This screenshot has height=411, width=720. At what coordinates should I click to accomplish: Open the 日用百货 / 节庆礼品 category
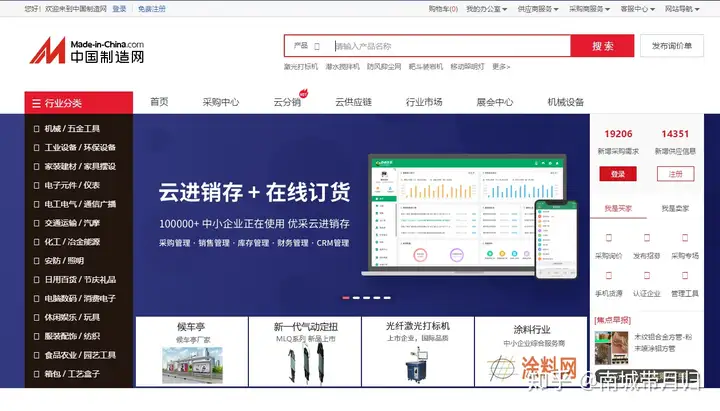click(80, 280)
